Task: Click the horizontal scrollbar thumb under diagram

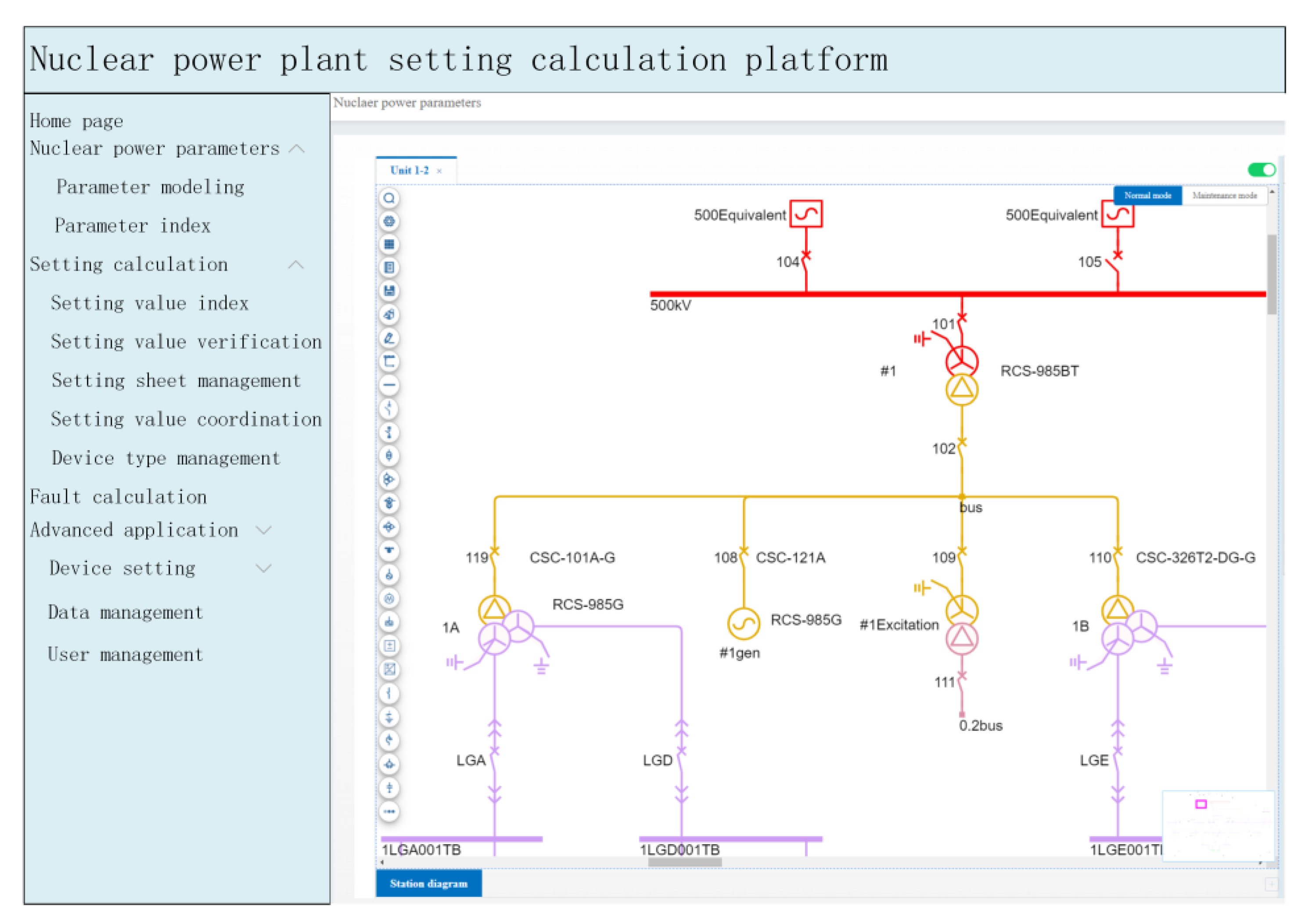Action: click(685, 862)
